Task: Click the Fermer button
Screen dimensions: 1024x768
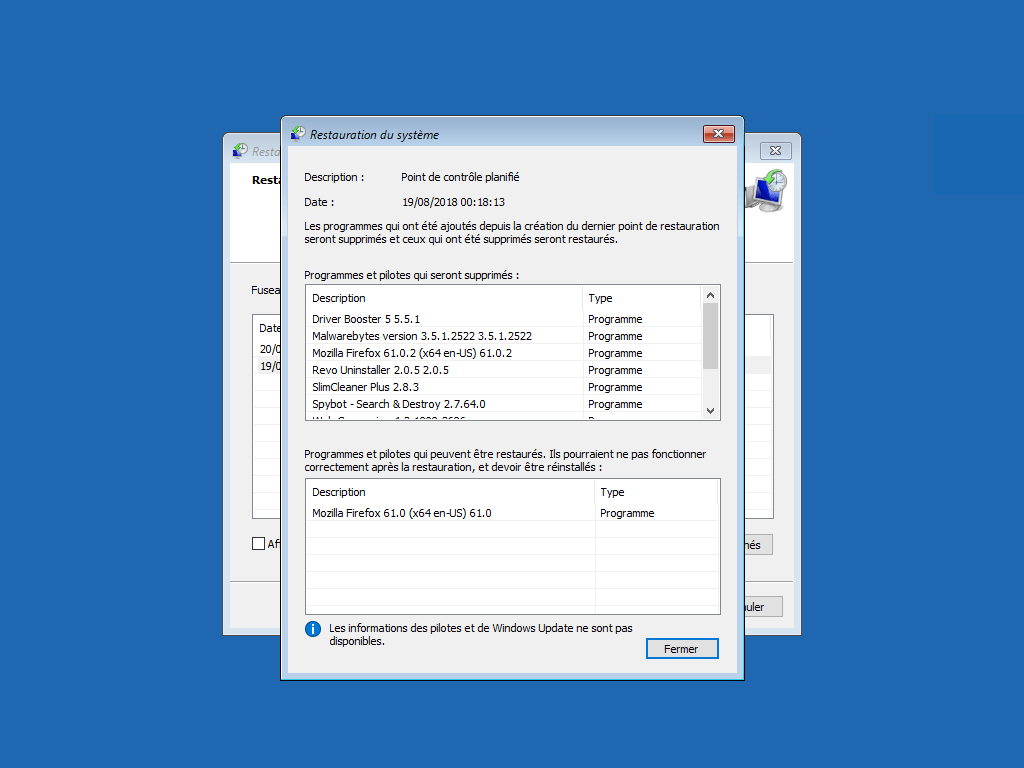Action: (682, 648)
